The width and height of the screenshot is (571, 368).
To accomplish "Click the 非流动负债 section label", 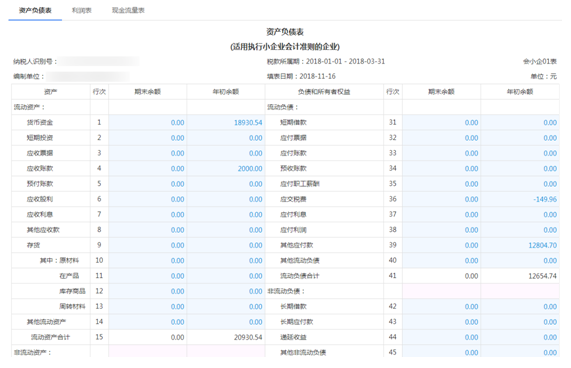I will 286,291.
